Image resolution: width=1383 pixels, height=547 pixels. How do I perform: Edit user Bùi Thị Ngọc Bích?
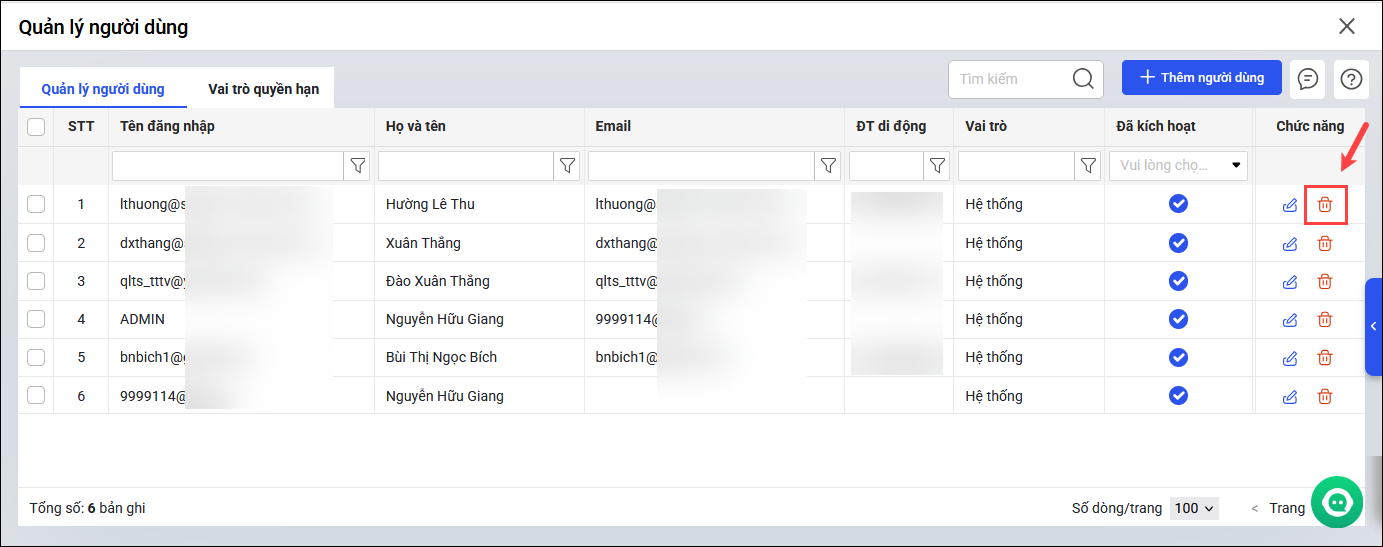1290,358
